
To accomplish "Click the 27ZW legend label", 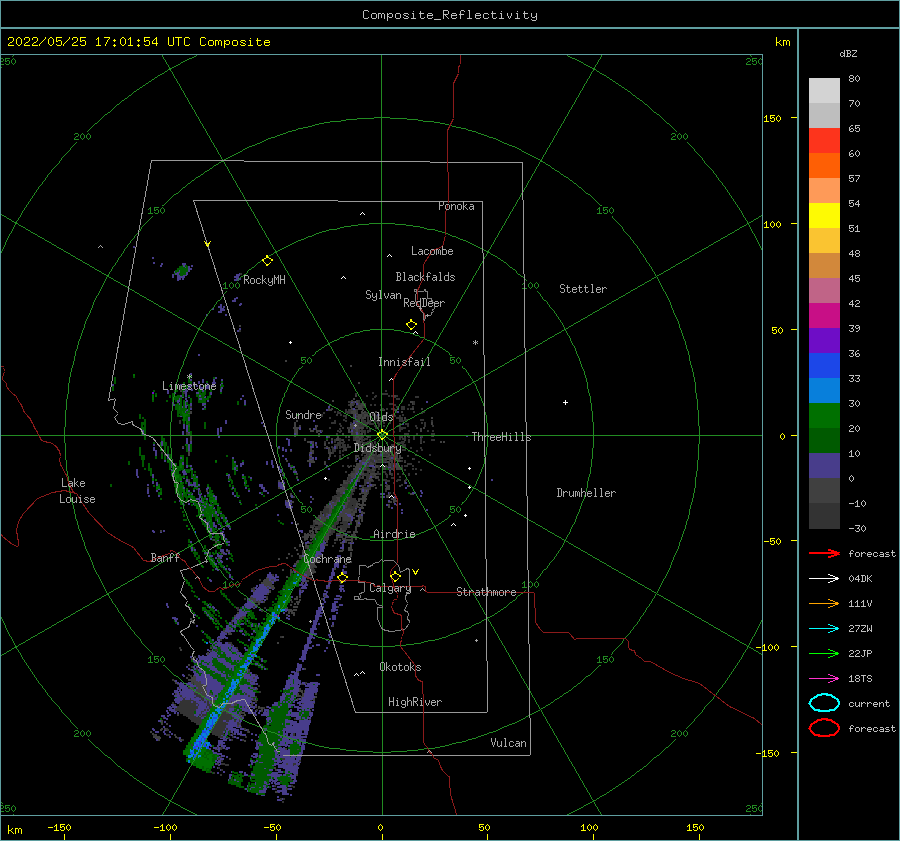I will click(860, 629).
